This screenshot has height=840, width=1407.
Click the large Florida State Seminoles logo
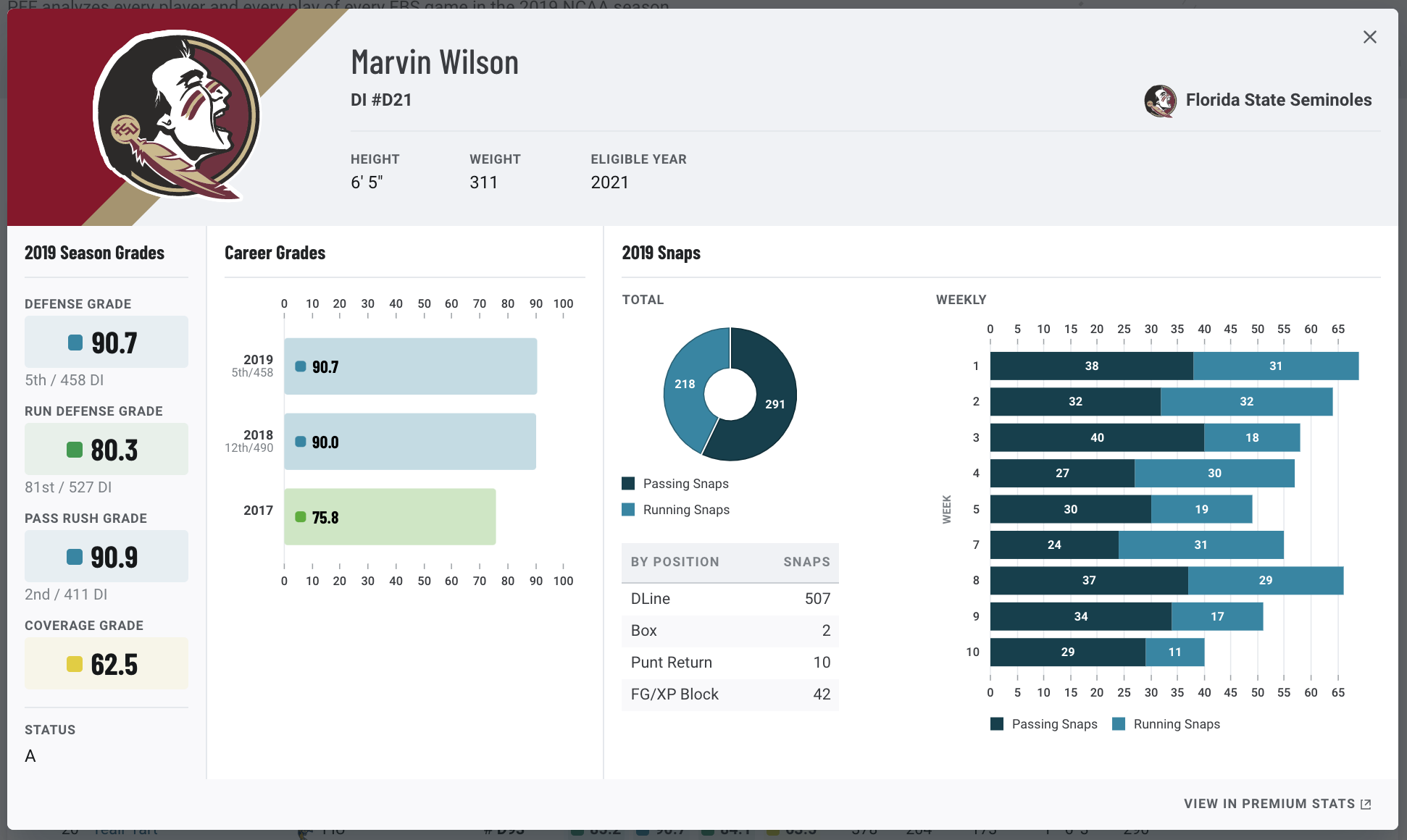178,114
